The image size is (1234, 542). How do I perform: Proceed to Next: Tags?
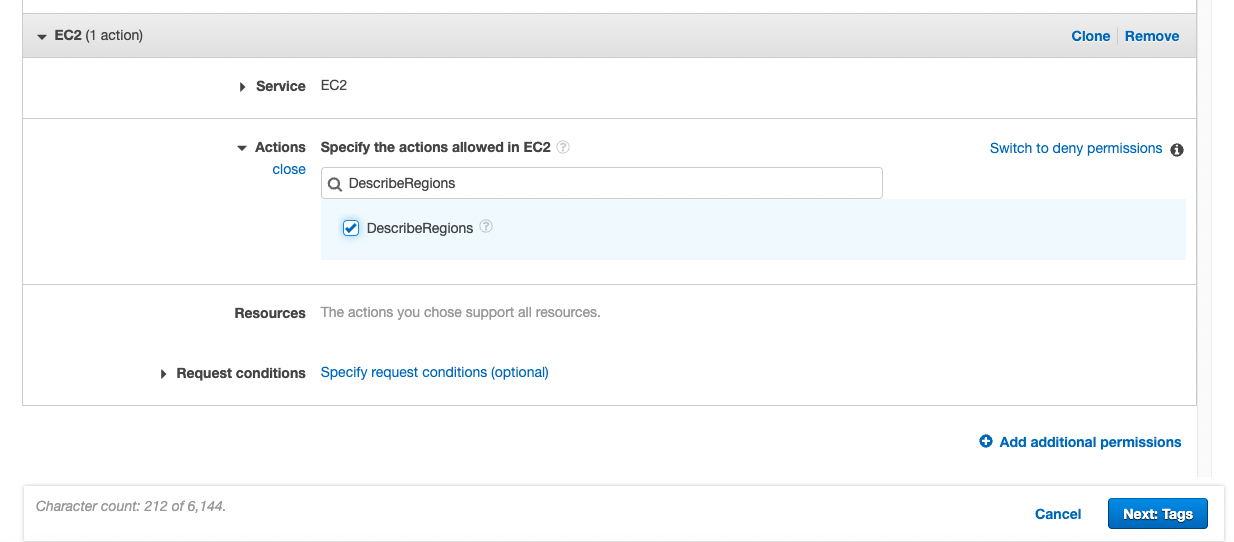[x=1158, y=514]
